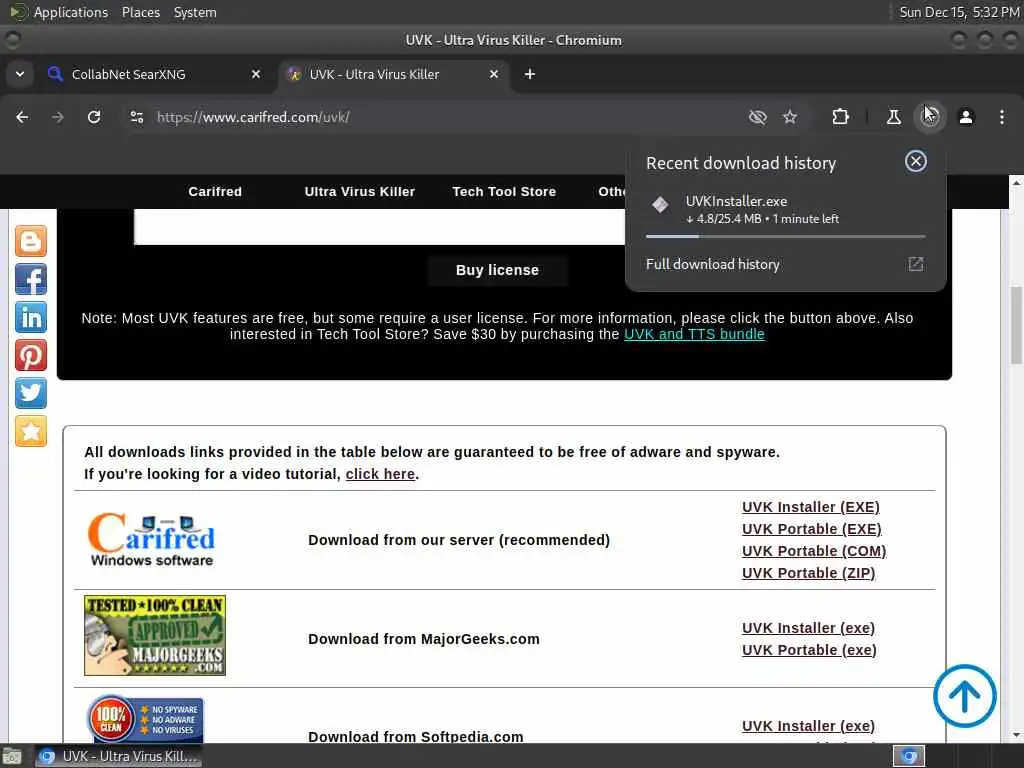The width and height of the screenshot is (1024, 768).
Task: Open Chromium three-dot menu
Action: [1002, 117]
